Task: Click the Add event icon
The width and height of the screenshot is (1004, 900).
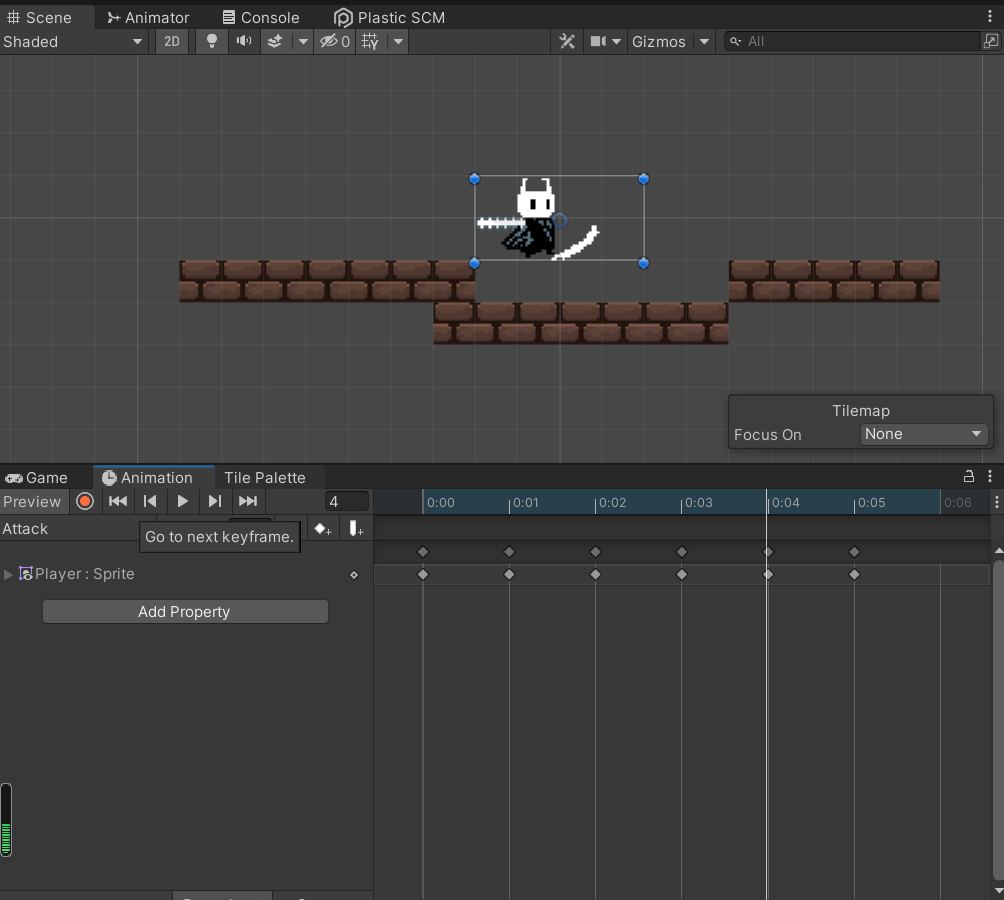Action: [356, 529]
